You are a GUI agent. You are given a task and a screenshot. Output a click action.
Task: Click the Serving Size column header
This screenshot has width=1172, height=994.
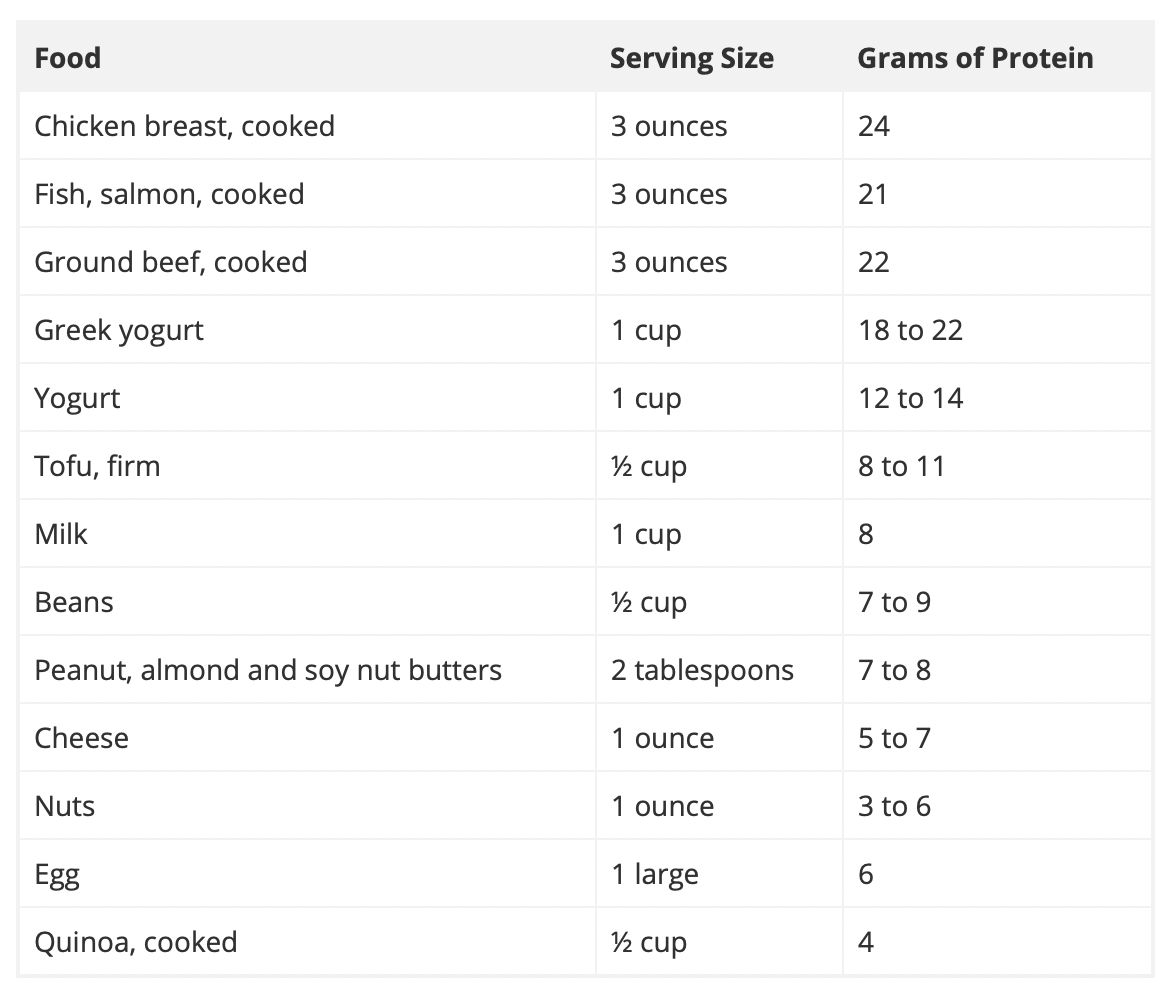691,58
